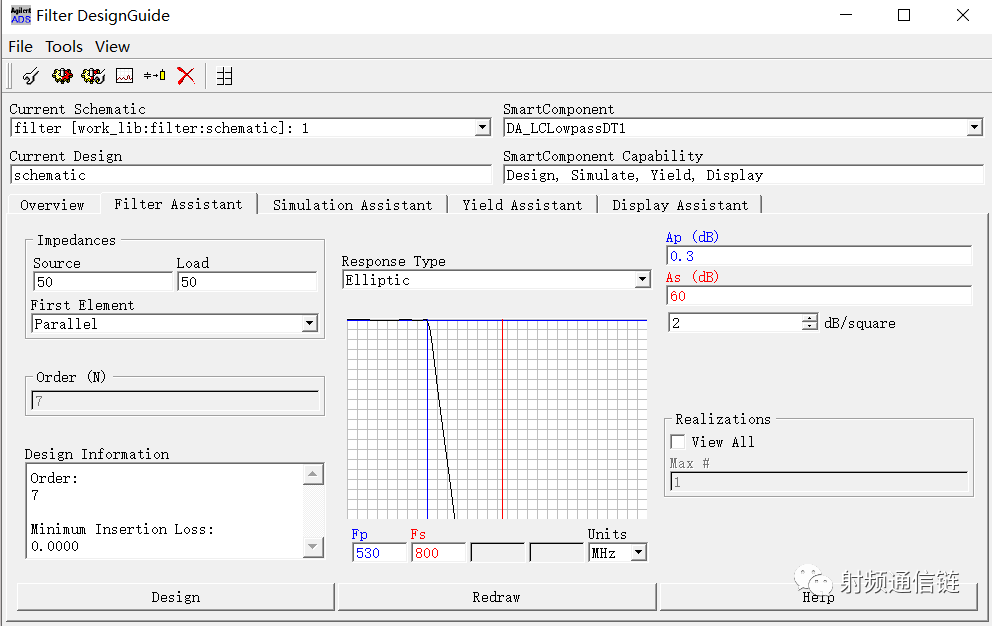
Task: Click Design Information scroll down arrow
Action: pyautogui.click(x=313, y=546)
